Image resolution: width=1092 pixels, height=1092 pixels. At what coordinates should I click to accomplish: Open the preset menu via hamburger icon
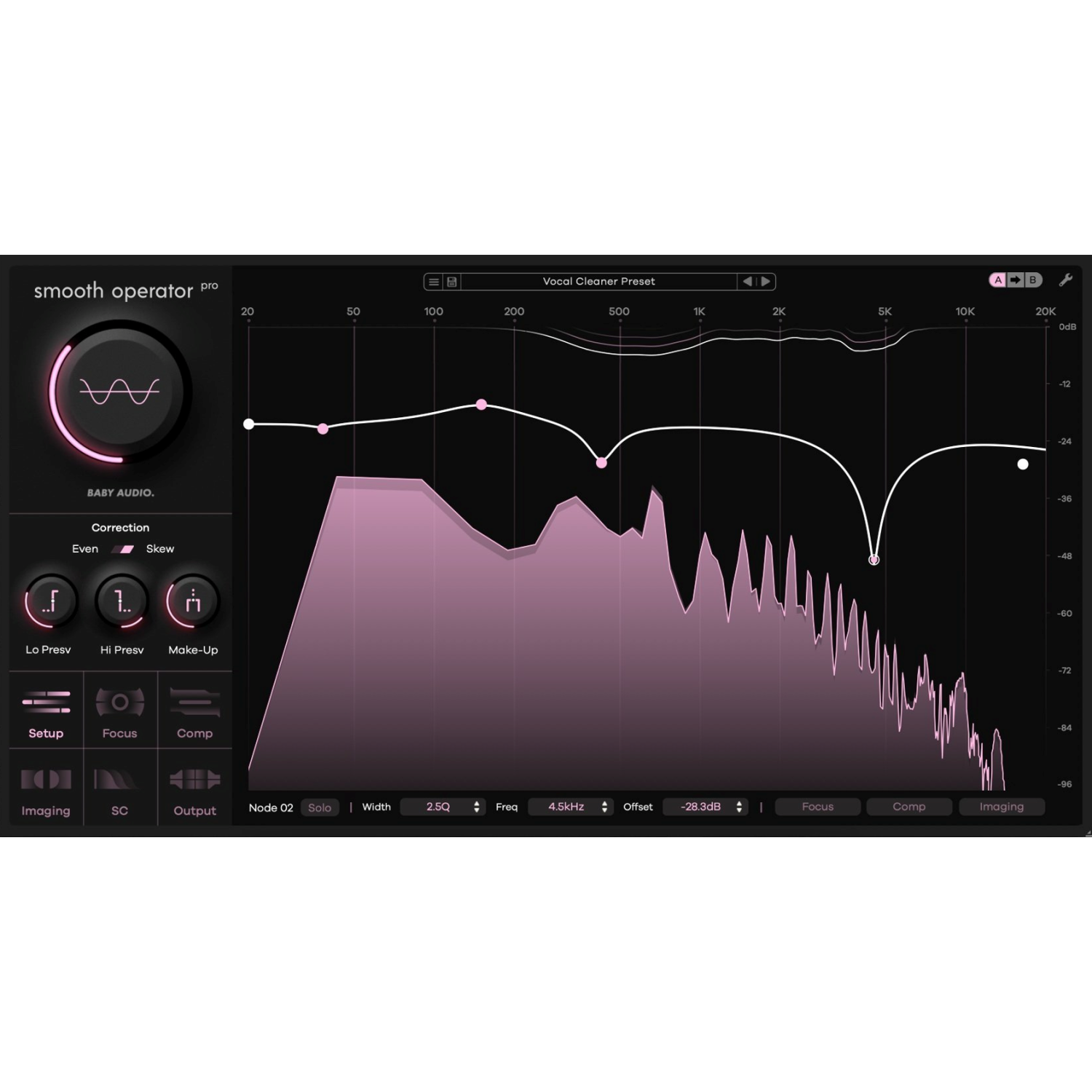pos(434,282)
